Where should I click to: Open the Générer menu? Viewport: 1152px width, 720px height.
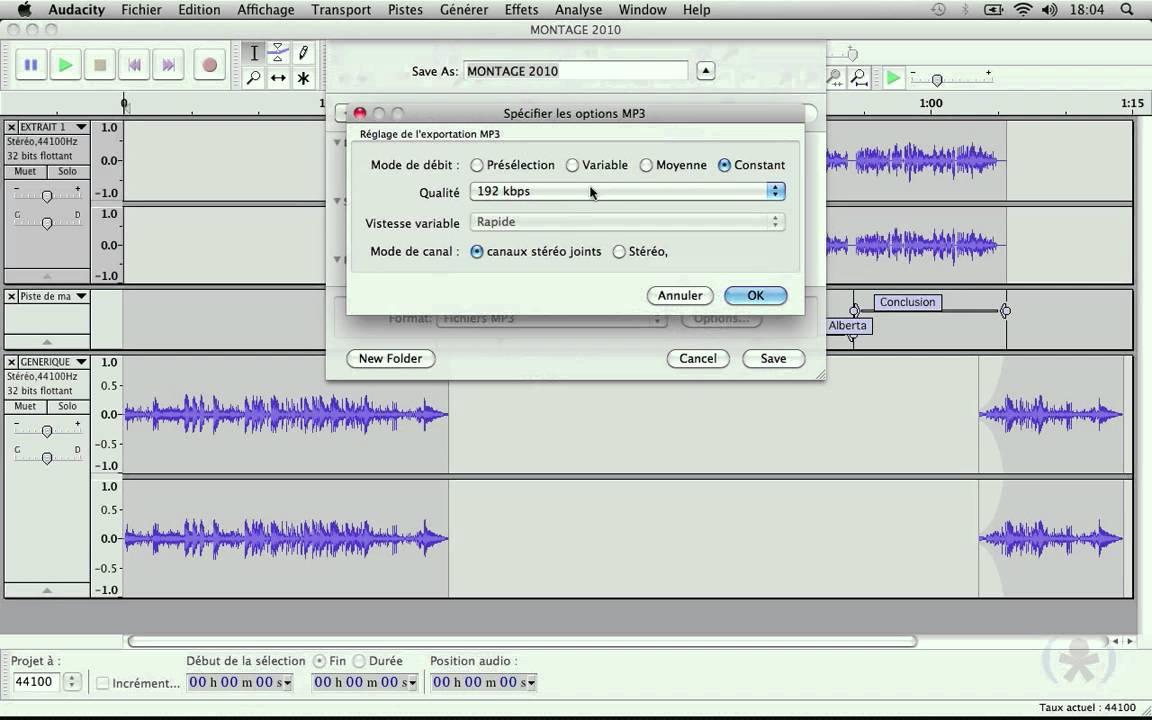pos(464,10)
